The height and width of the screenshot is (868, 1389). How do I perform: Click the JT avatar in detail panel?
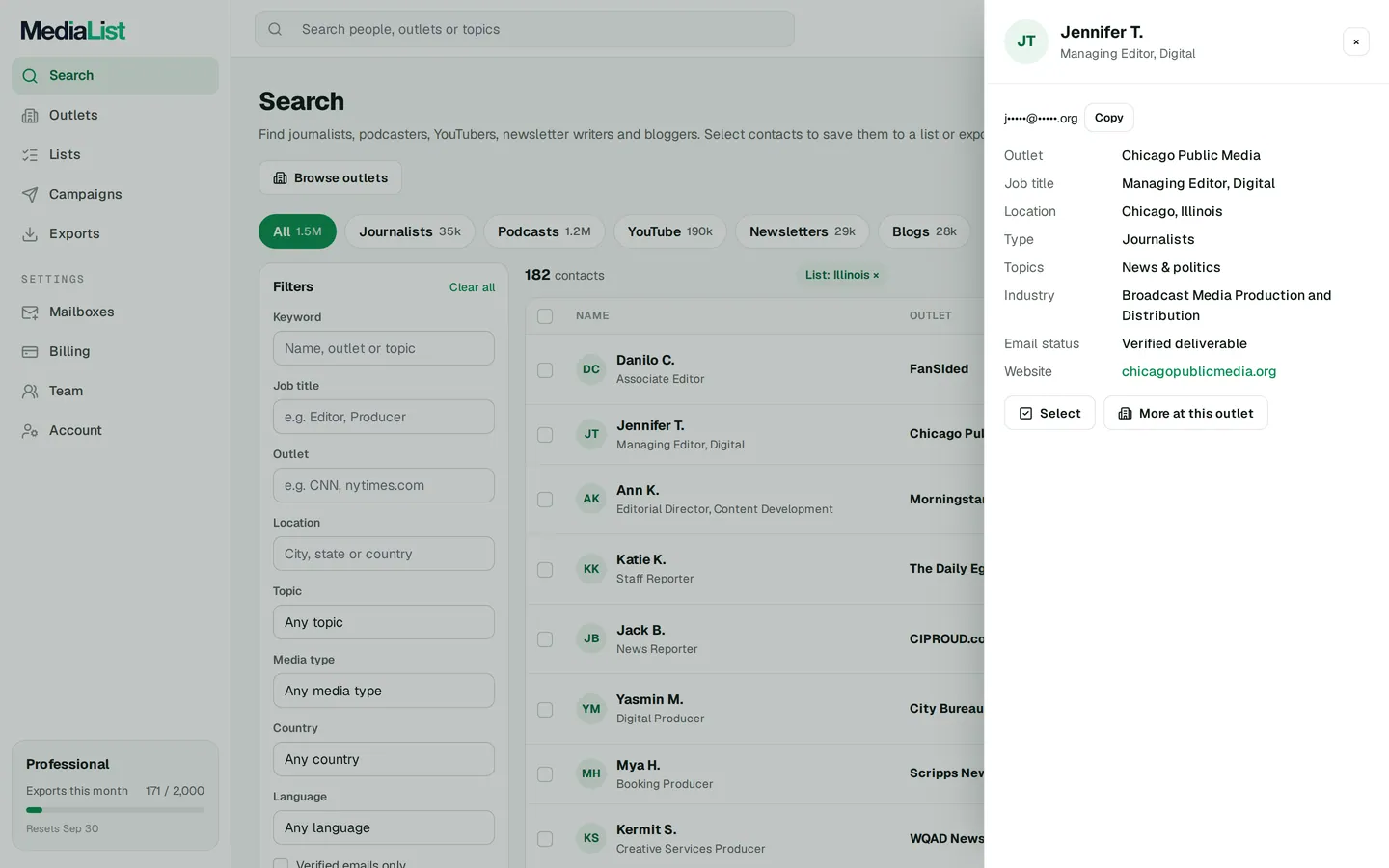tap(1026, 41)
